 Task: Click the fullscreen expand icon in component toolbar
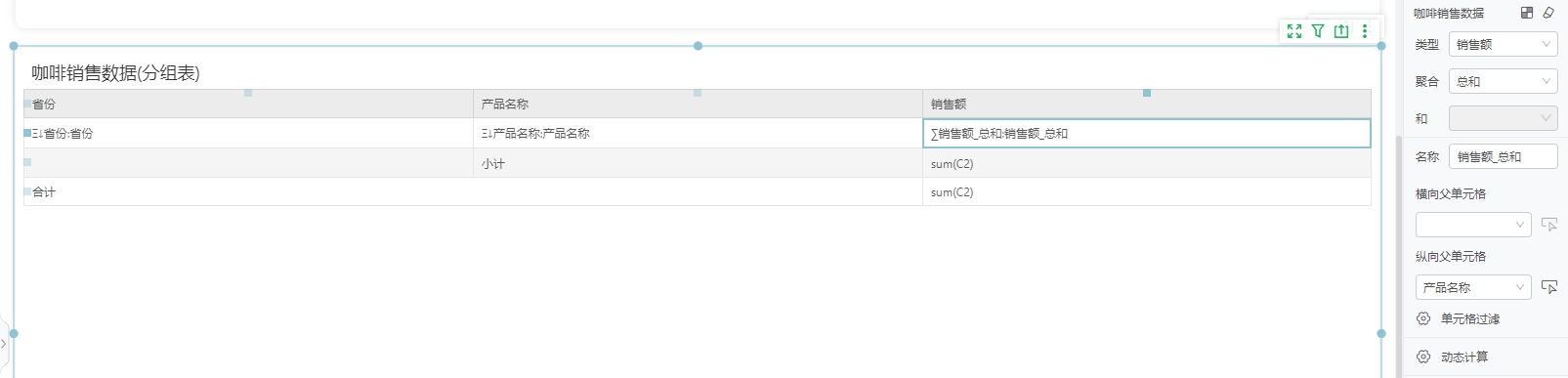point(1294,31)
